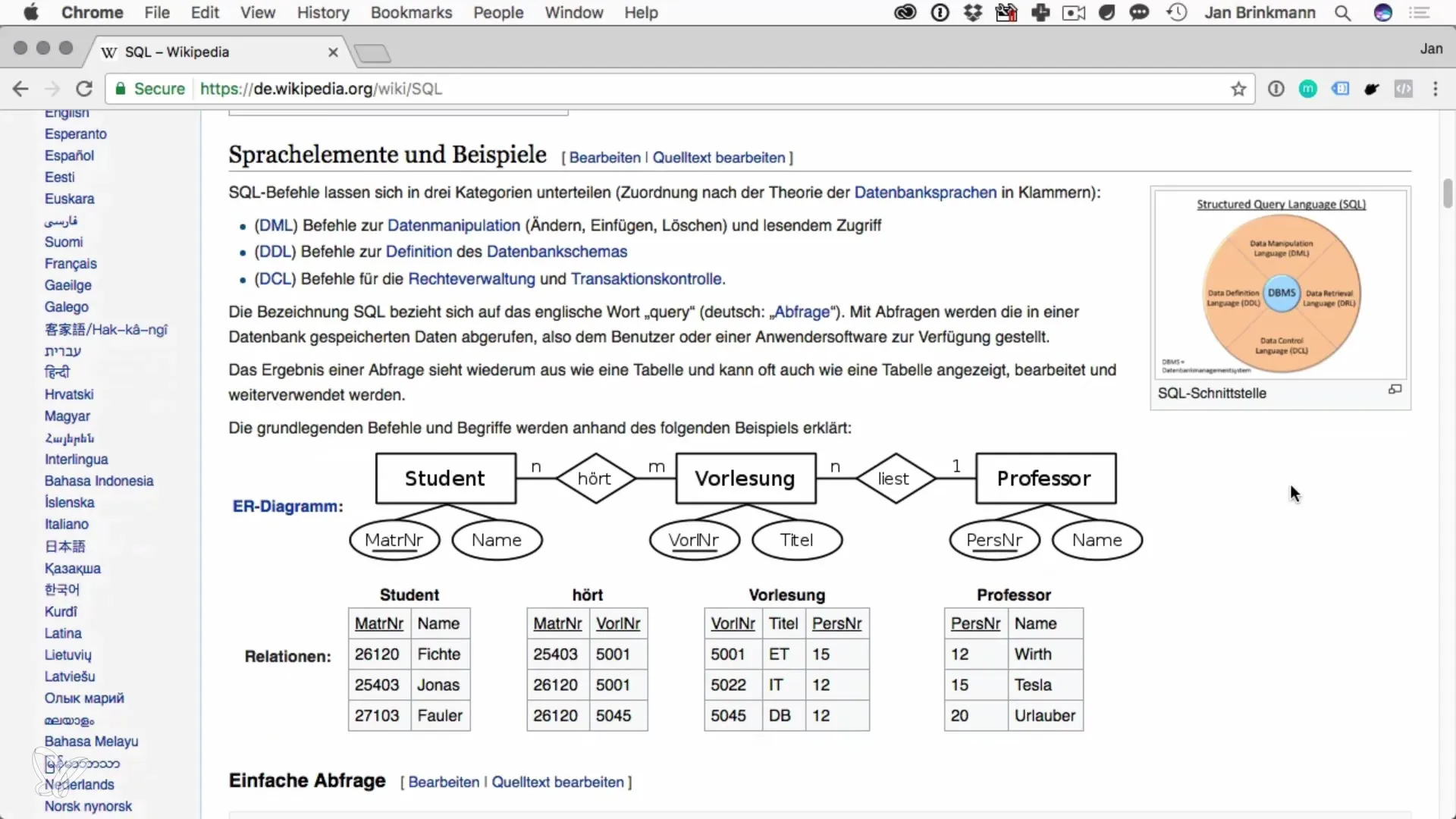
Task: Open the Window menu
Action: click(574, 13)
